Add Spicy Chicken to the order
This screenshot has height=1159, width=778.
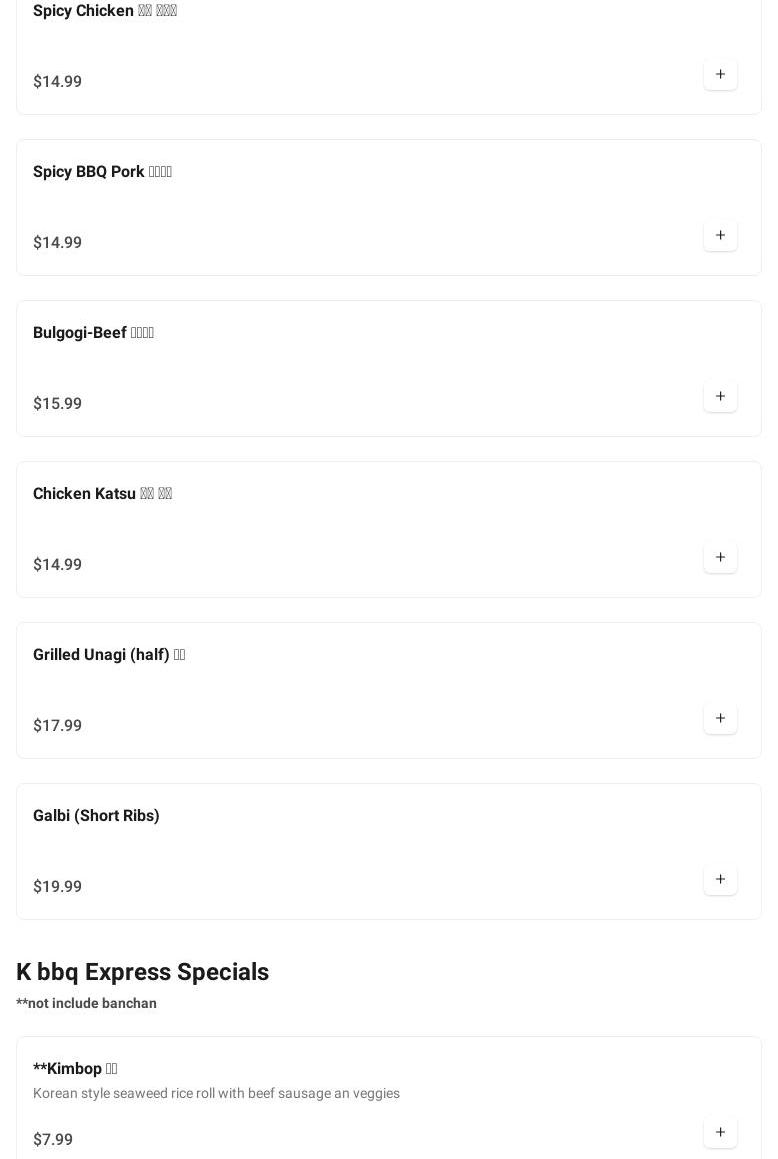(720, 75)
